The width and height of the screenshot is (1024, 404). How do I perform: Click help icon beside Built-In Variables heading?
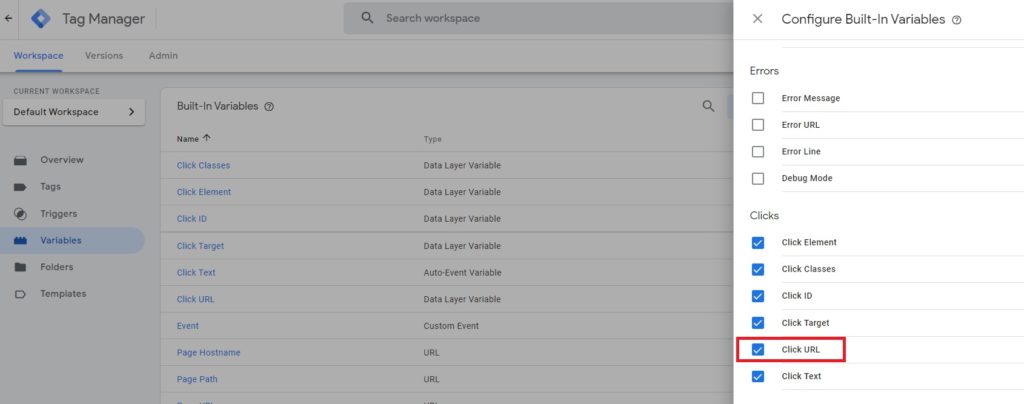269,106
